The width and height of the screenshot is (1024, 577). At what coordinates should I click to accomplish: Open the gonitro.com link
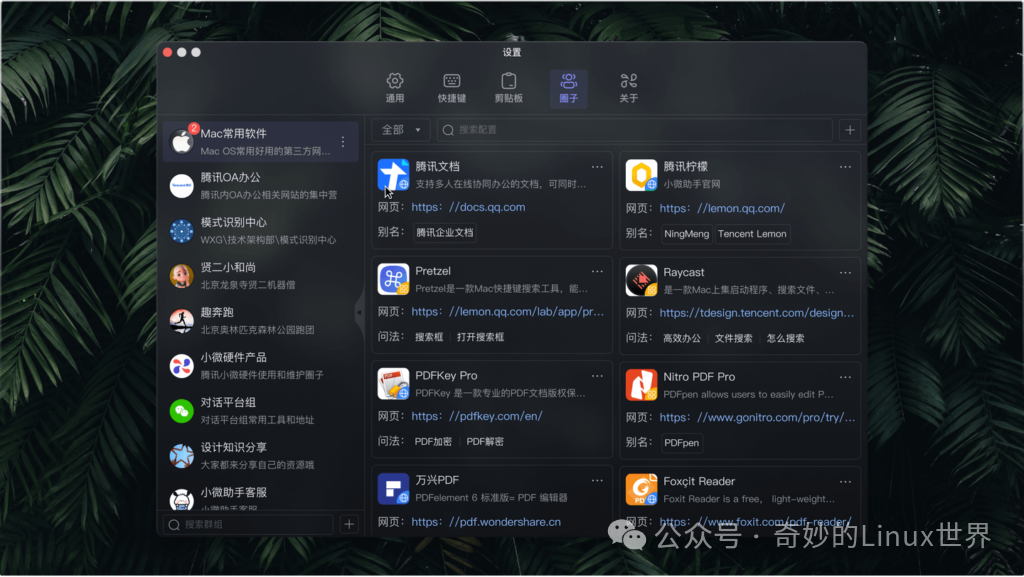coord(757,417)
